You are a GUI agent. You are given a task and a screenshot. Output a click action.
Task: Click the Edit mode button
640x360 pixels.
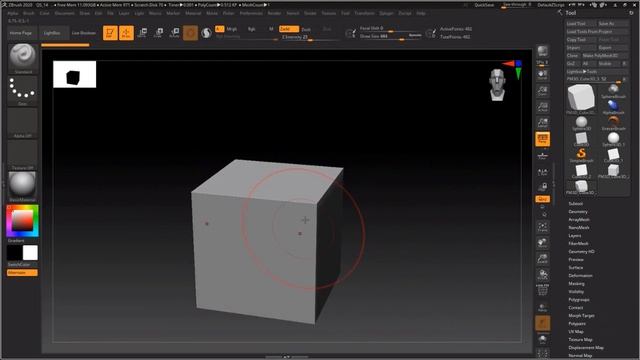[110, 33]
